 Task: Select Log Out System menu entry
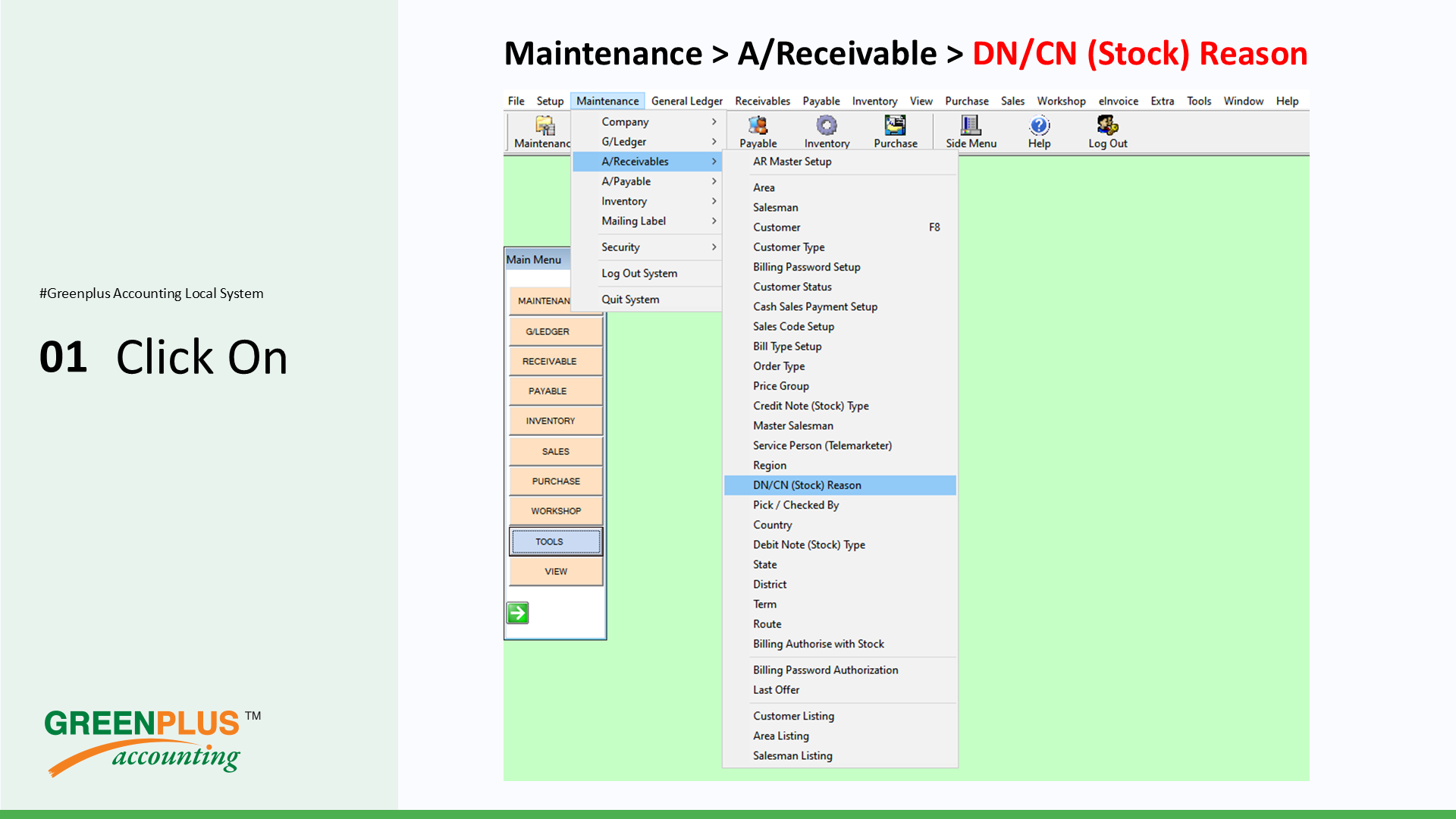pyautogui.click(x=647, y=274)
